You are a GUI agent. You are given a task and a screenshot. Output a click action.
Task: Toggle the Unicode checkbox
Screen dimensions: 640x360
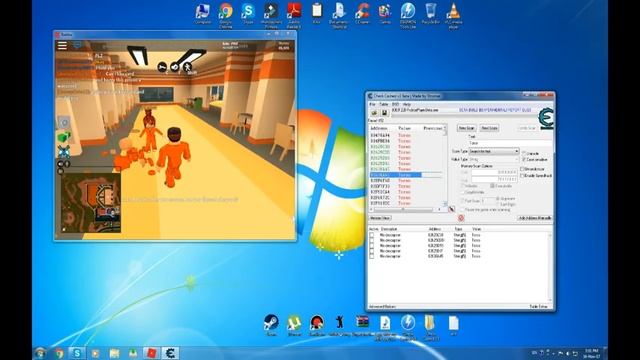coord(524,153)
